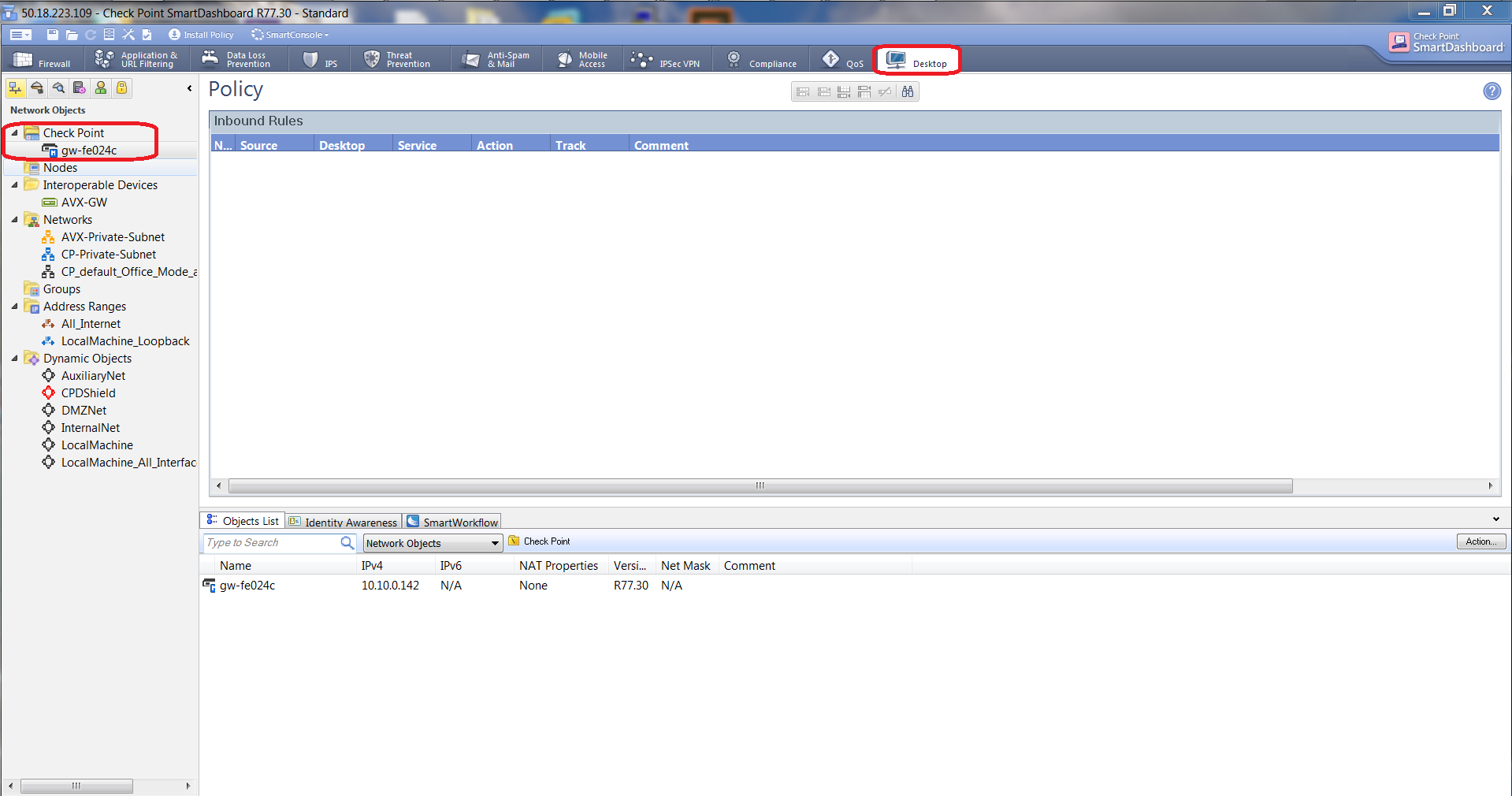
Task: Click the Network Objects tree icon
Action: click(x=15, y=87)
